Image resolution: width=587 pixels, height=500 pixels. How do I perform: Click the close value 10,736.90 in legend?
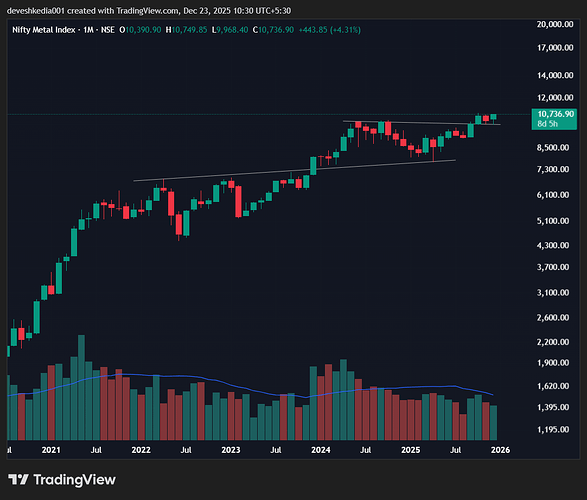(276, 30)
